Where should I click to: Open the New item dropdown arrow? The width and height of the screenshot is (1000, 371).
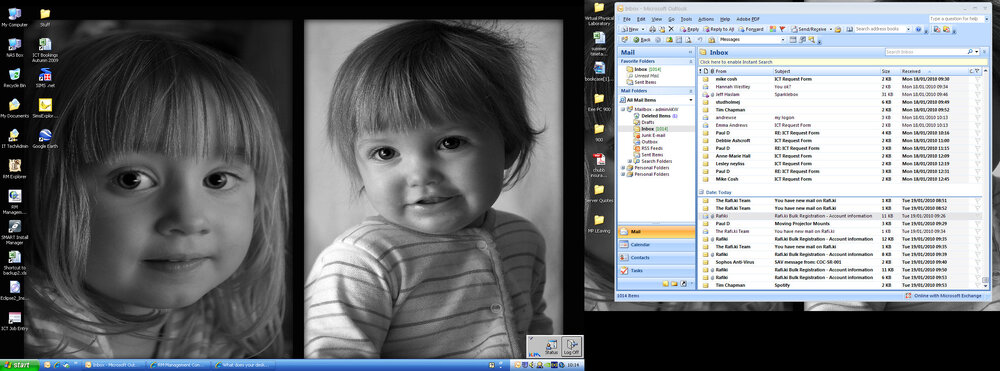tap(643, 29)
